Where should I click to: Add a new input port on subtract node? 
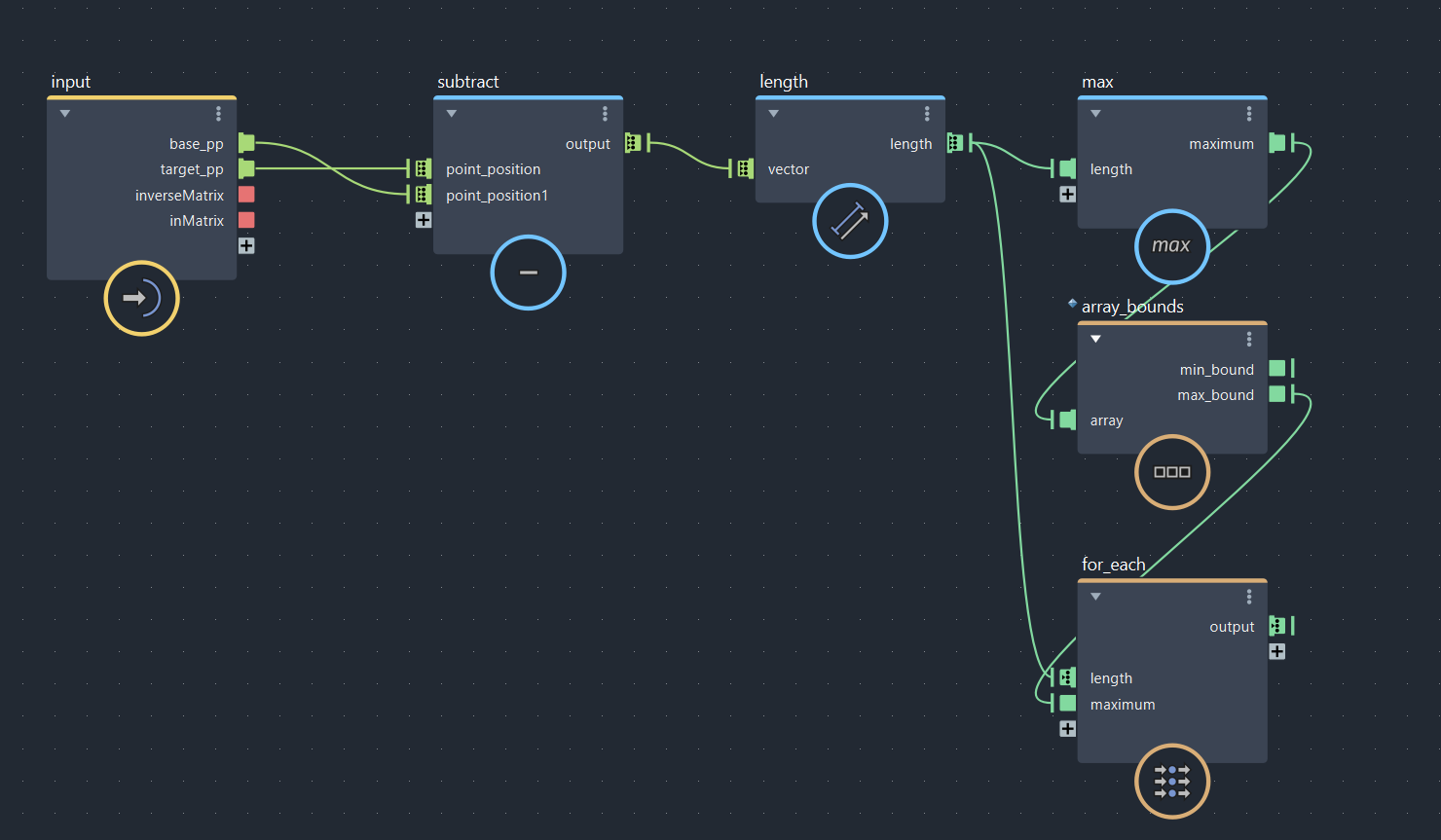(424, 220)
